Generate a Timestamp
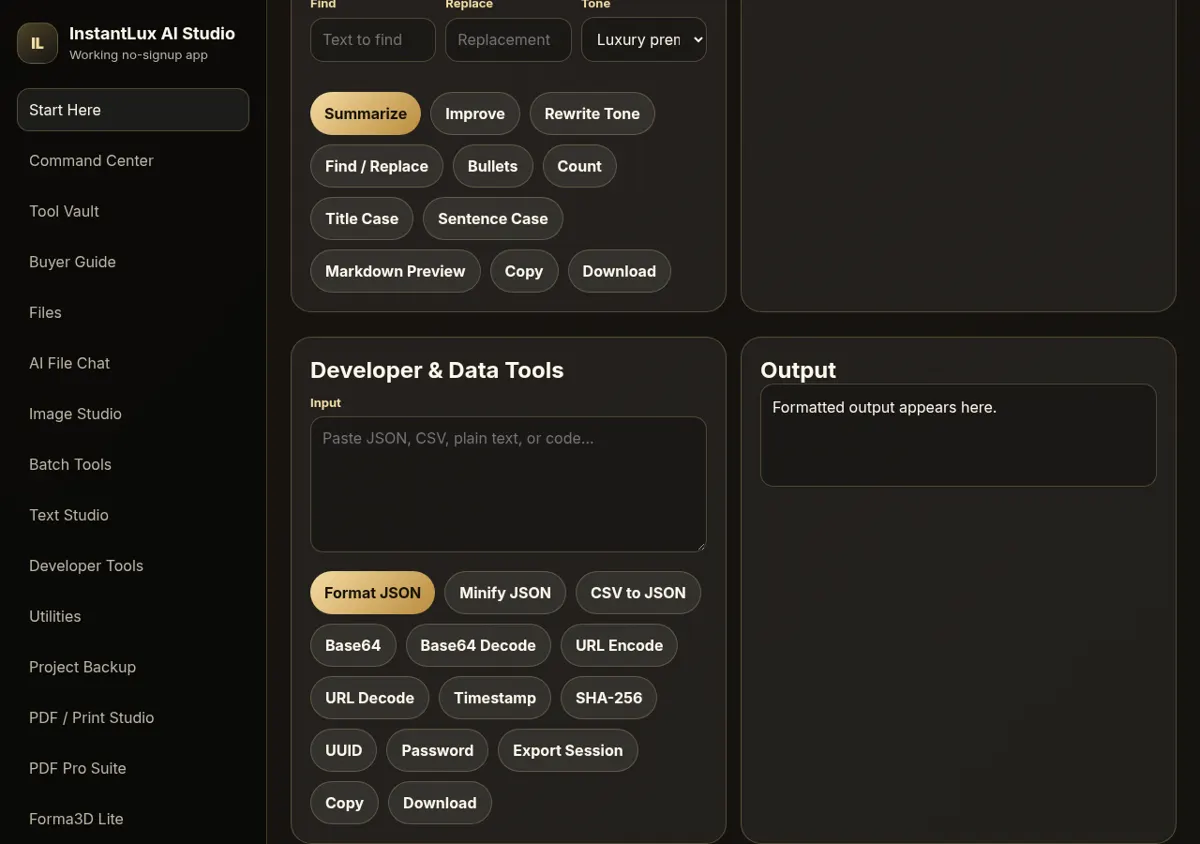Screen dimensions: 1200x844 pos(495,698)
